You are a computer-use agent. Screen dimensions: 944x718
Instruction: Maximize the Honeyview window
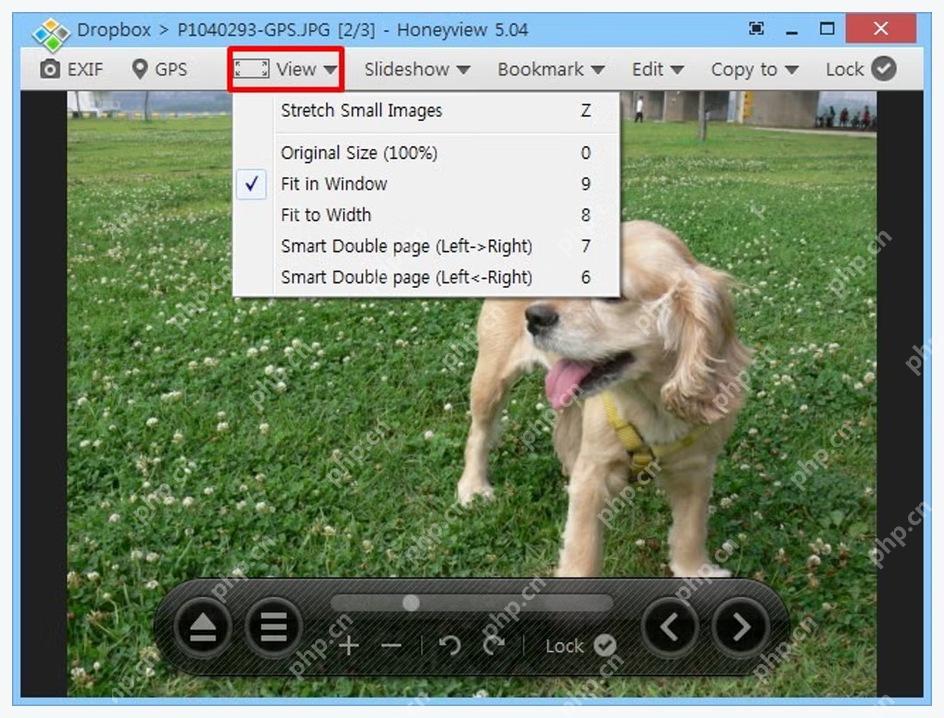pos(827,28)
